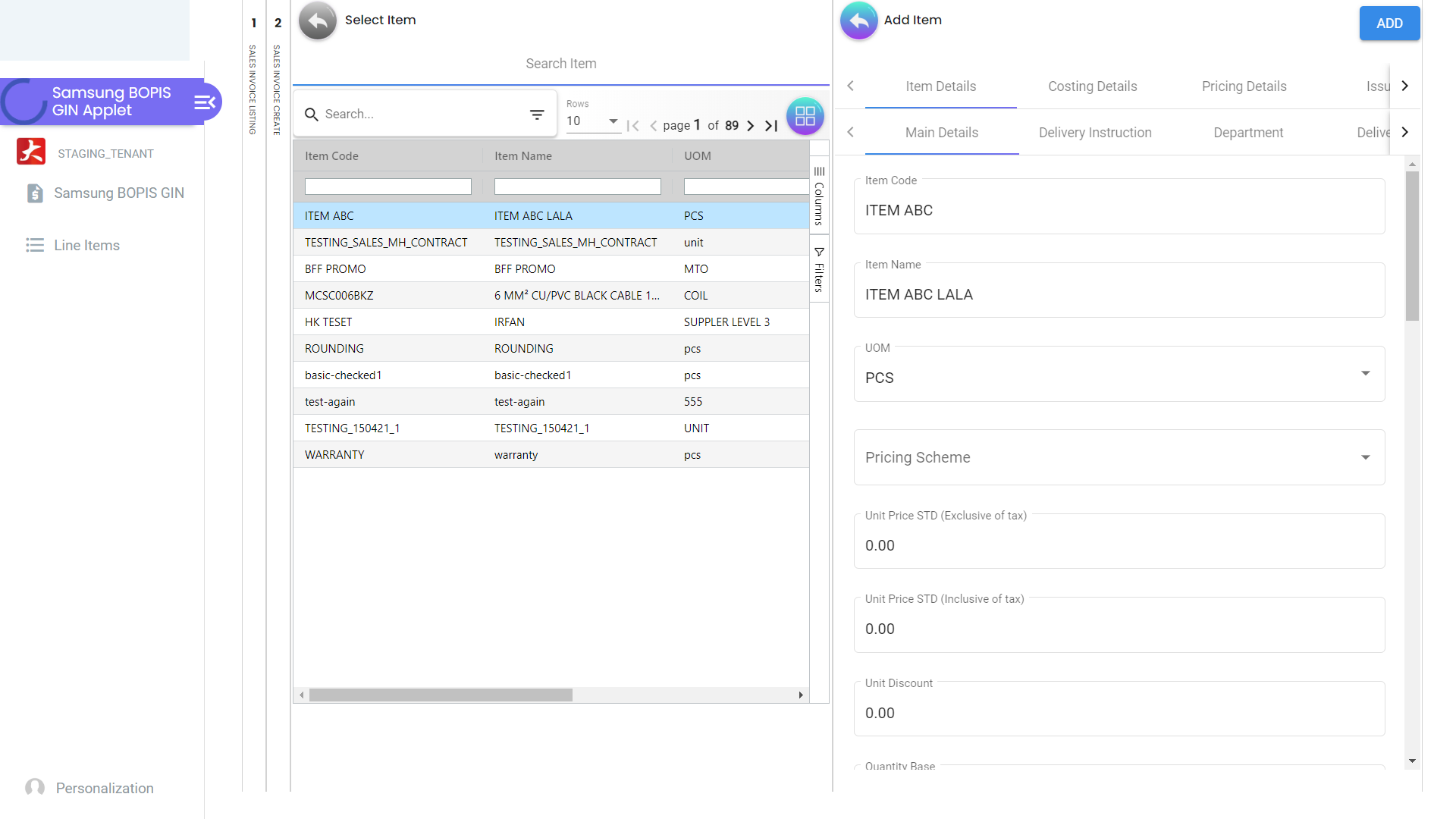Screen dimensions: 1456x819
Task: Click the grid view toggle icon
Action: click(805, 116)
